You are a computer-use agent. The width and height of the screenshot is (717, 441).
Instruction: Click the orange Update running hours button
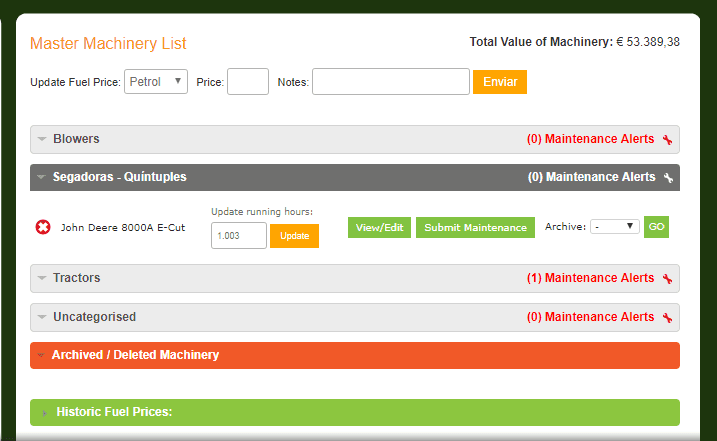(294, 236)
